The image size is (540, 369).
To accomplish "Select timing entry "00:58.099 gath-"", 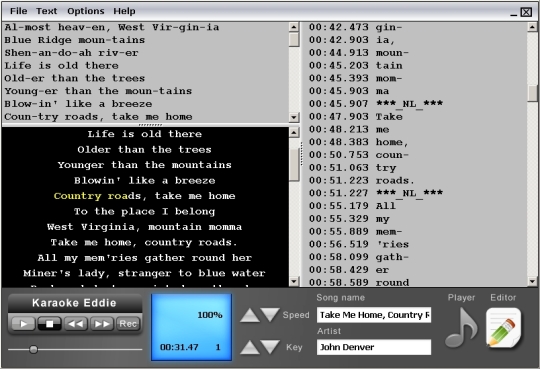I will click(359, 257).
